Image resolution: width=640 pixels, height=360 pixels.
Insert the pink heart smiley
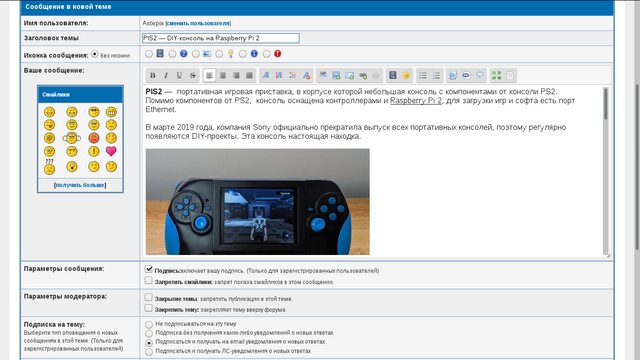coord(111,151)
